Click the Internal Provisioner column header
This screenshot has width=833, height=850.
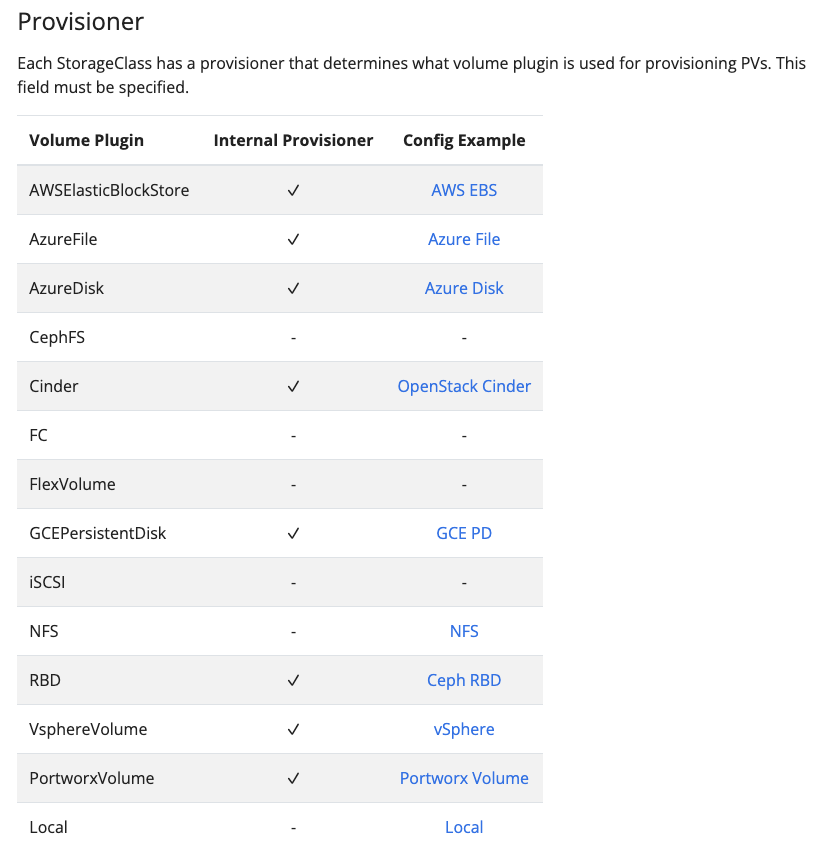tap(293, 140)
